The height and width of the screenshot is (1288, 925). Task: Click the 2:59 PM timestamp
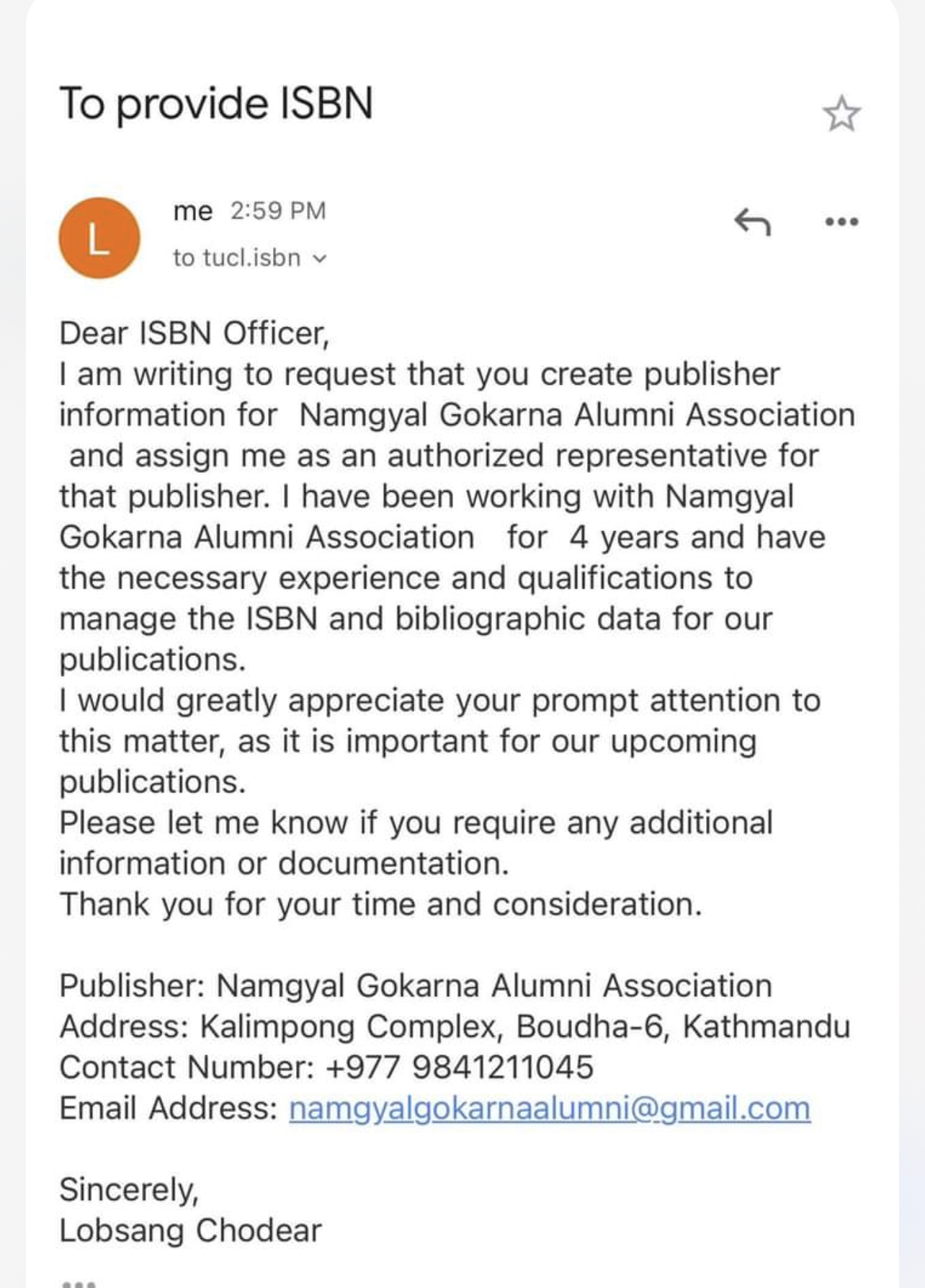pos(278,210)
